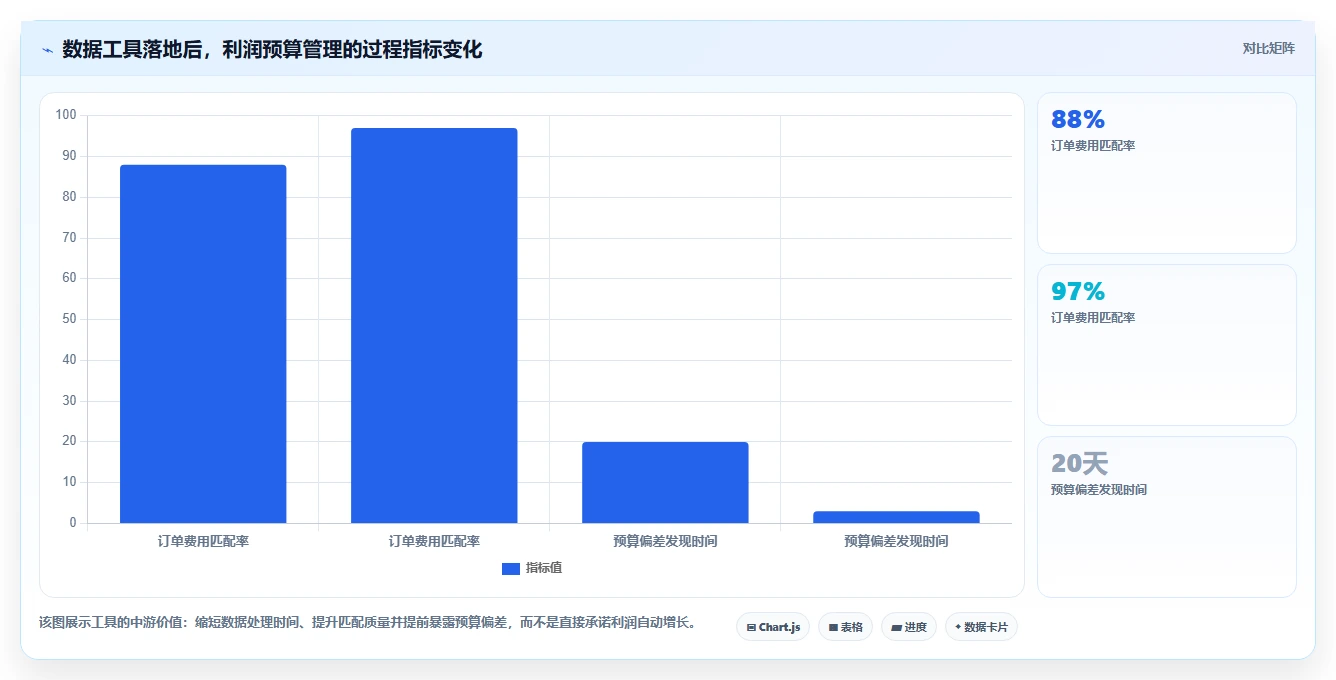Screen dimensions: 1336x680
Task: Click the x-axis label below the 97 bar
Action: pyautogui.click(x=434, y=541)
